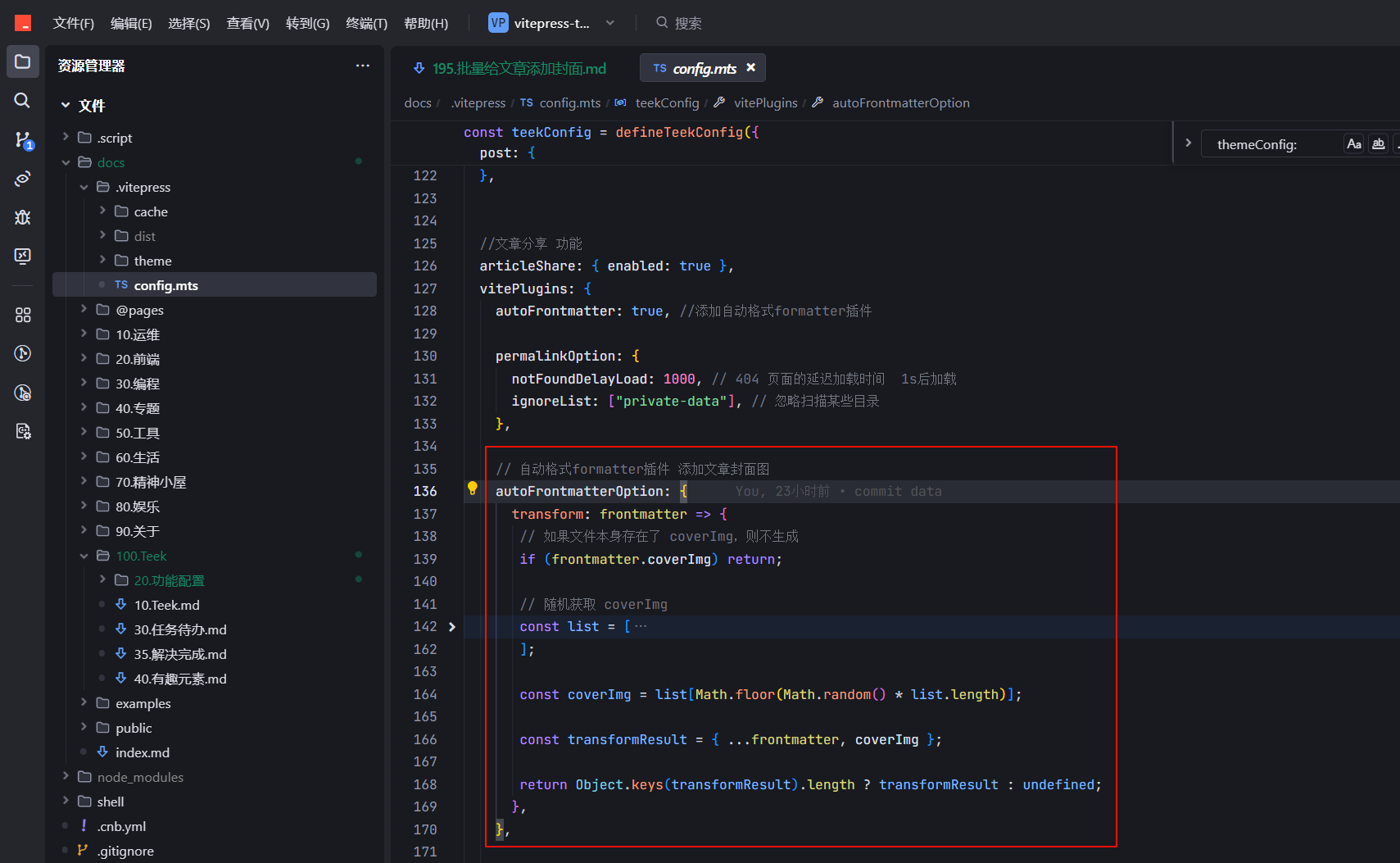Open Explorer panel more actions ellipsis

[x=363, y=66]
